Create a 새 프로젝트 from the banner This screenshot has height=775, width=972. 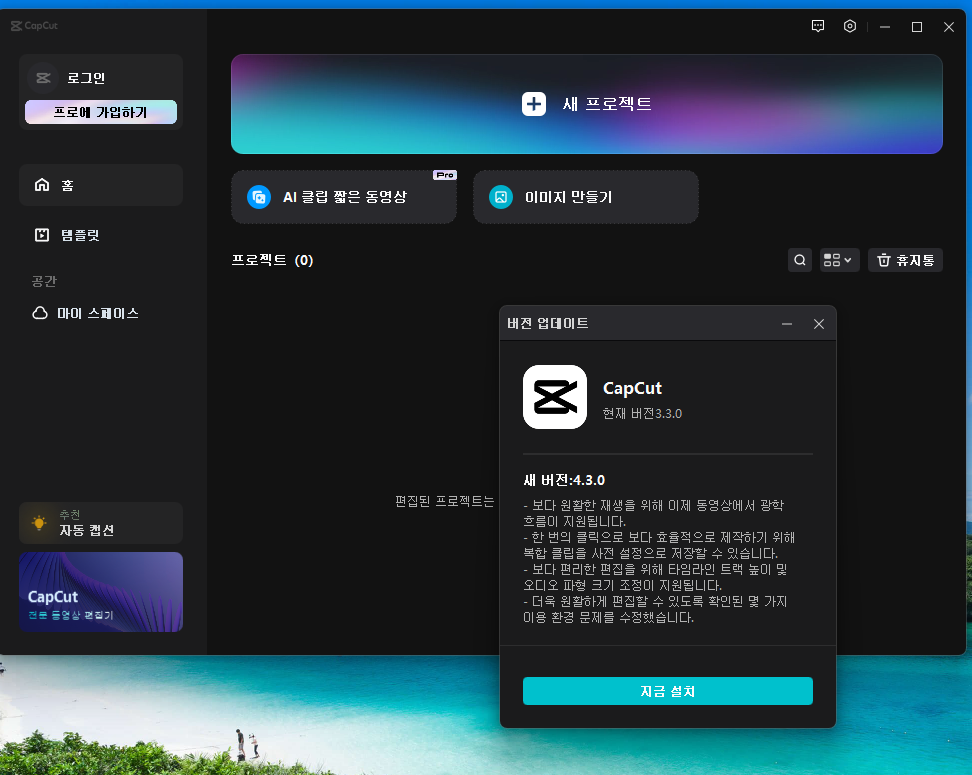click(586, 104)
